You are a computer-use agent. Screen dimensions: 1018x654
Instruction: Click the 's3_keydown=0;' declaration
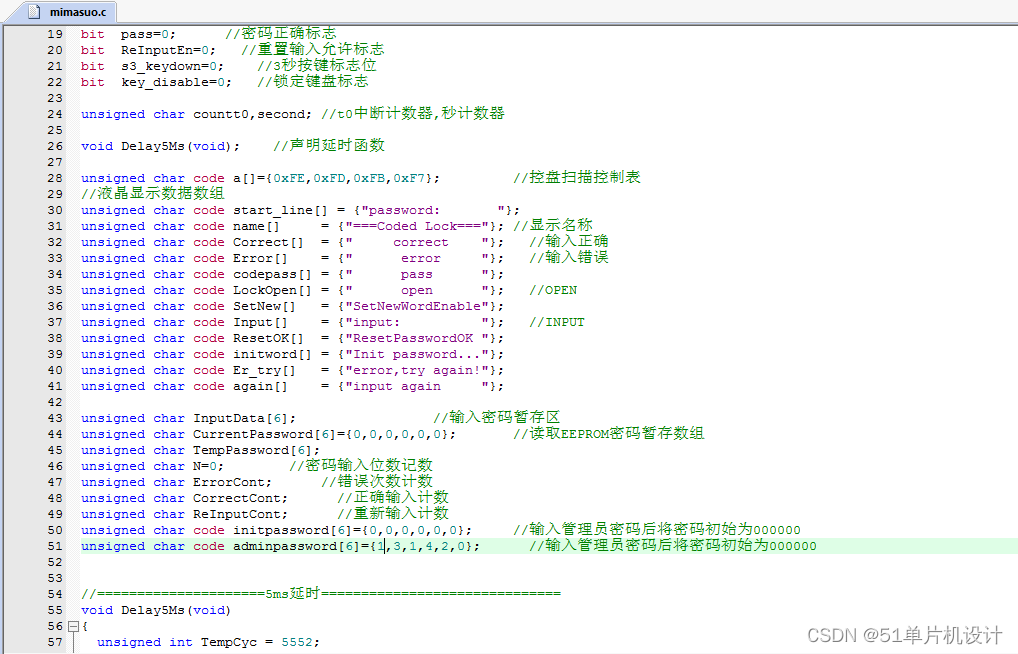click(172, 66)
